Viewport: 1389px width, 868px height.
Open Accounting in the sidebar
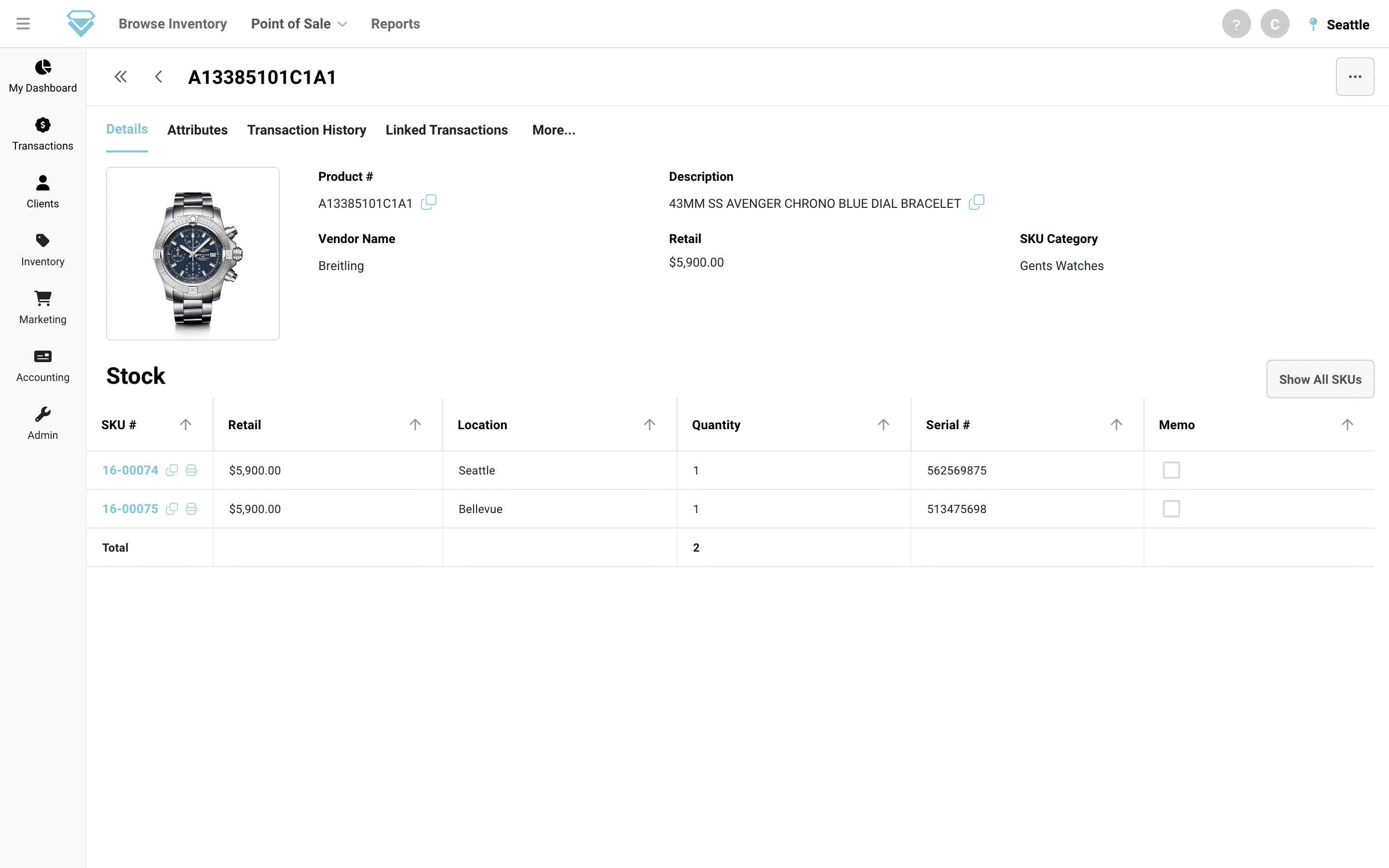42,365
